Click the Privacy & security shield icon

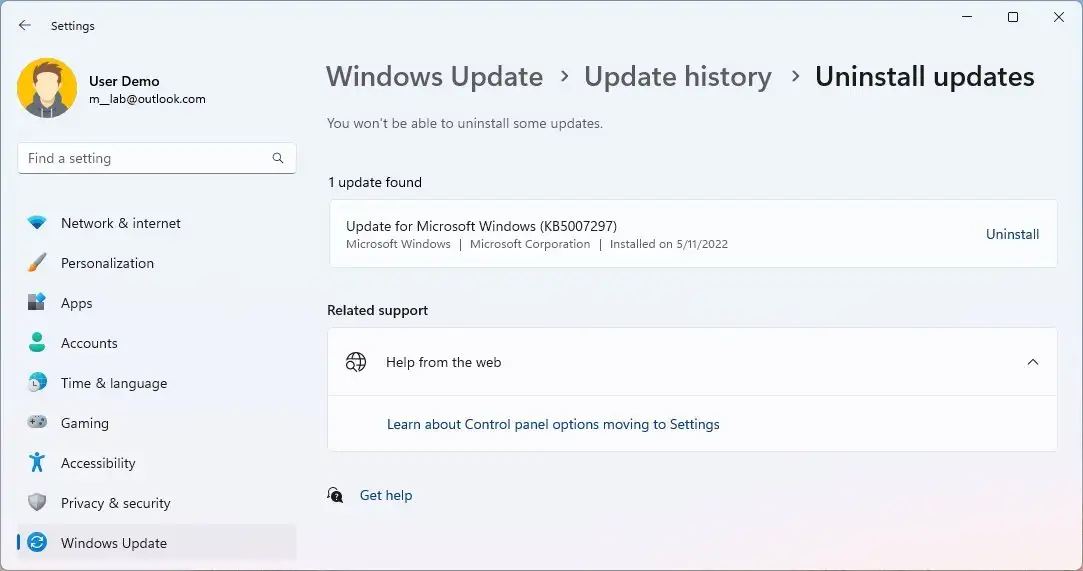pyautogui.click(x=37, y=503)
